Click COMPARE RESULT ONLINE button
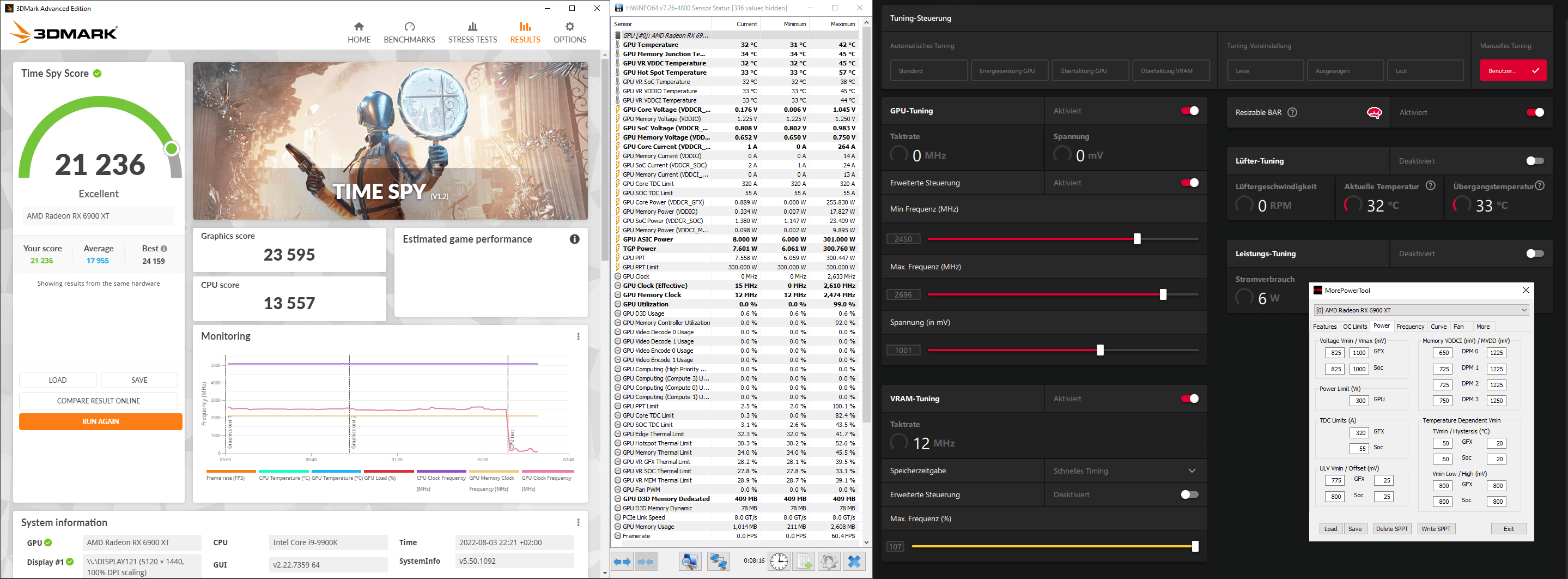1568x579 pixels. pos(99,401)
